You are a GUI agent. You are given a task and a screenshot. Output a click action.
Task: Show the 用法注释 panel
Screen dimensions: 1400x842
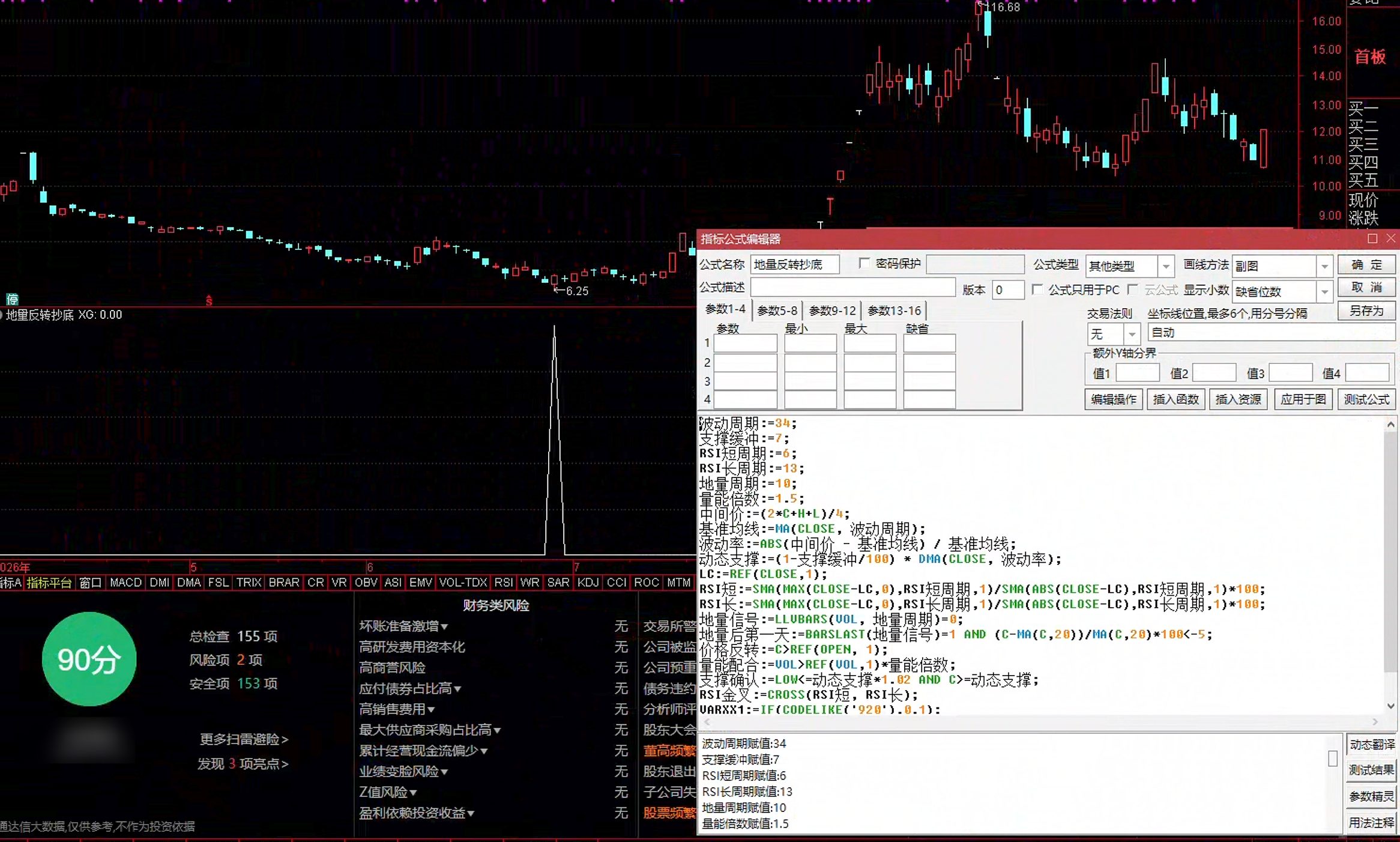click(1371, 822)
